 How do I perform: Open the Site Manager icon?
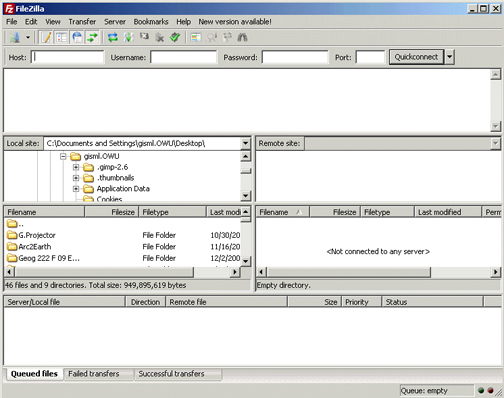coord(15,37)
